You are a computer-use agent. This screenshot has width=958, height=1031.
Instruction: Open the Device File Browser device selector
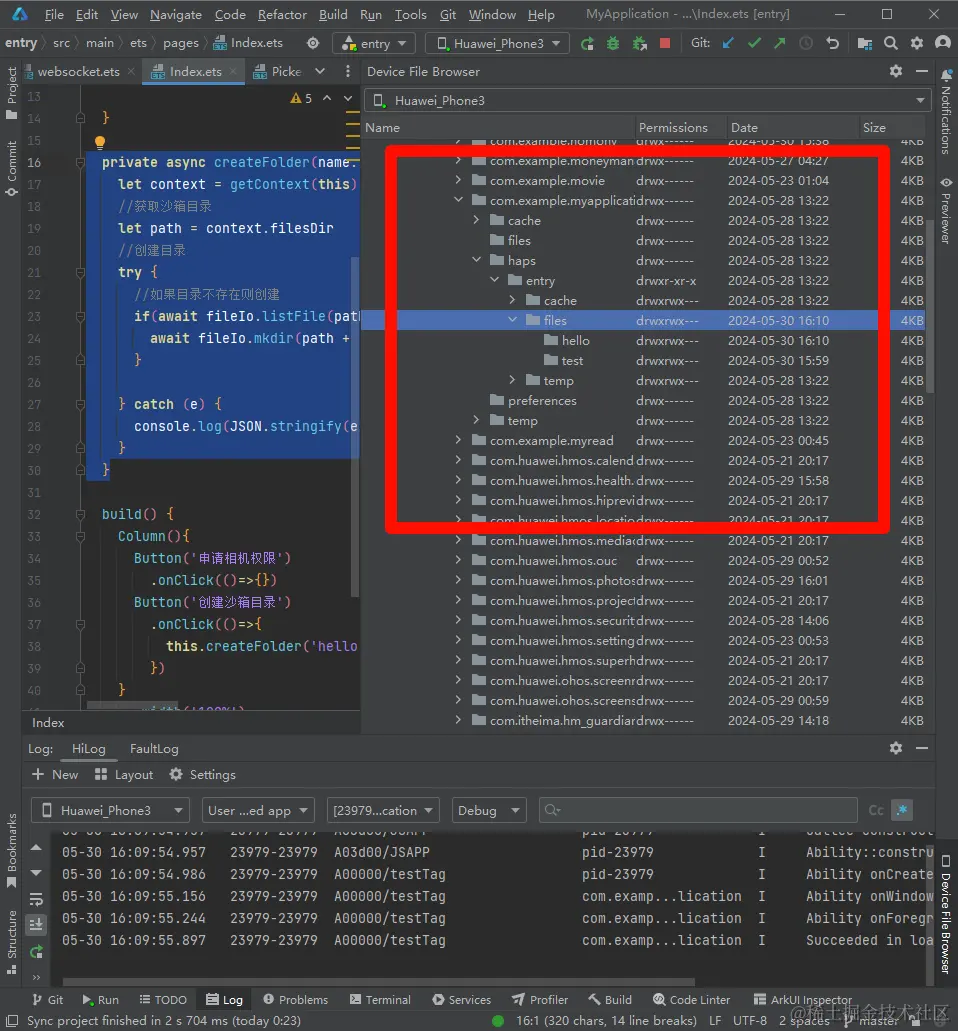[x=650, y=101]
